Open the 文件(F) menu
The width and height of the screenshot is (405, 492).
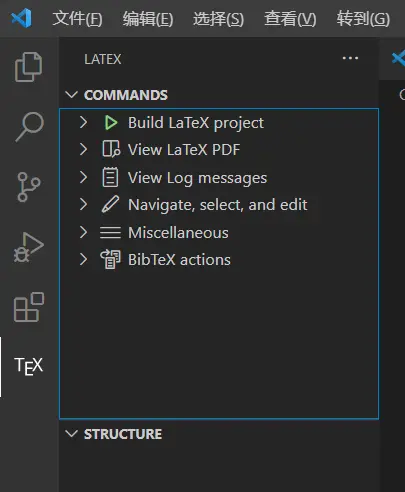[x=77, y=18]
